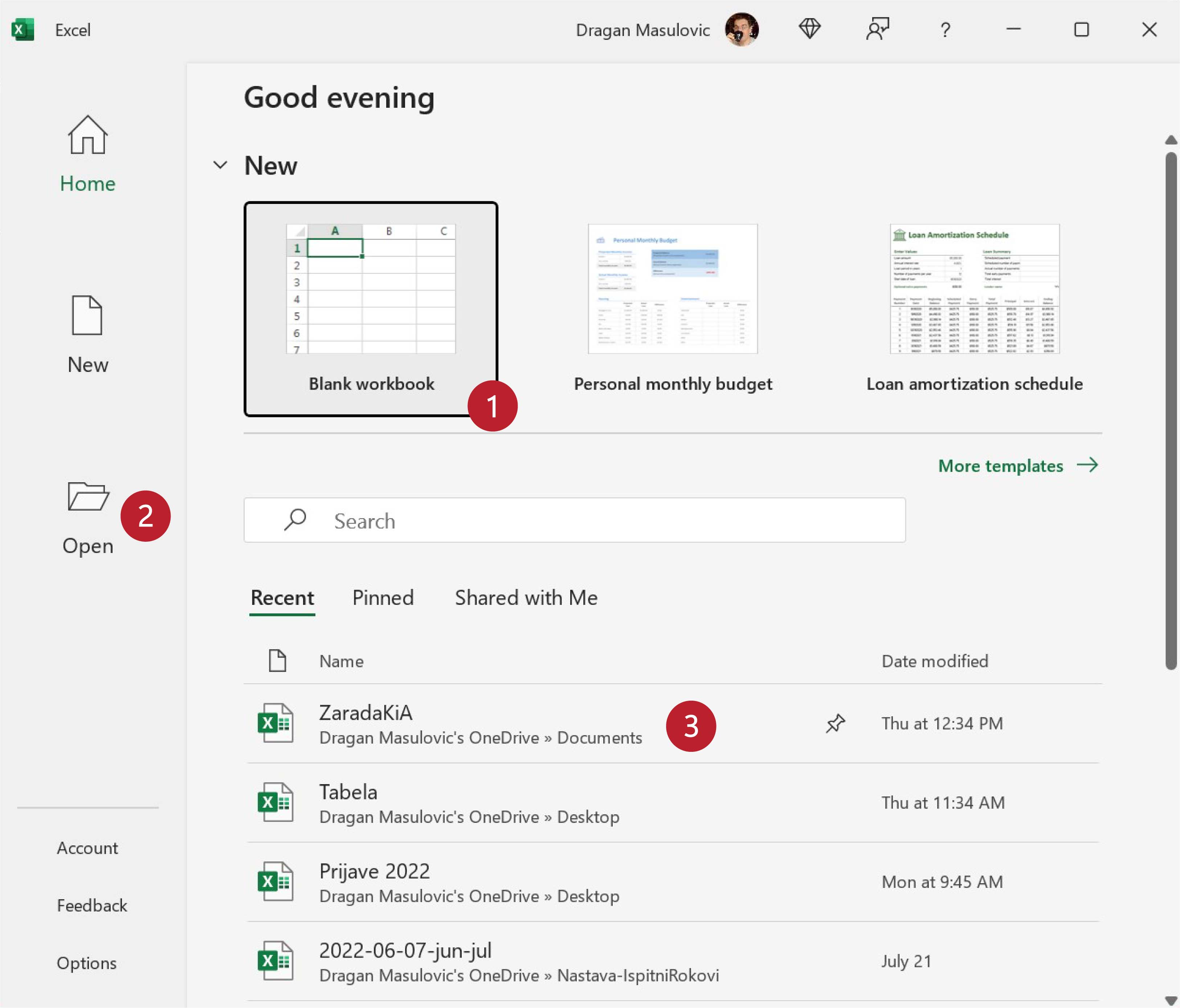Click the diamond premium icon

point(809,29)
